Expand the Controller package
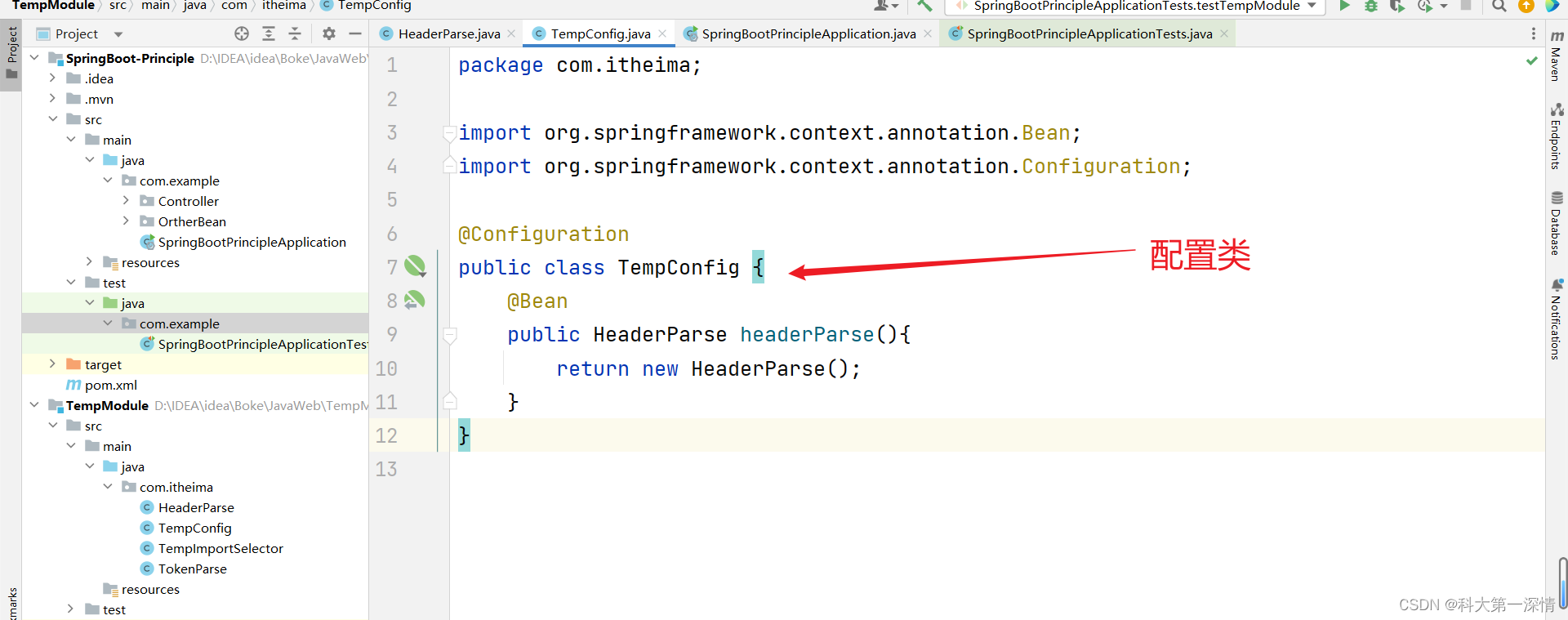Image resolution: width=1568 pixels, height=620 pixels. (126, 201)
